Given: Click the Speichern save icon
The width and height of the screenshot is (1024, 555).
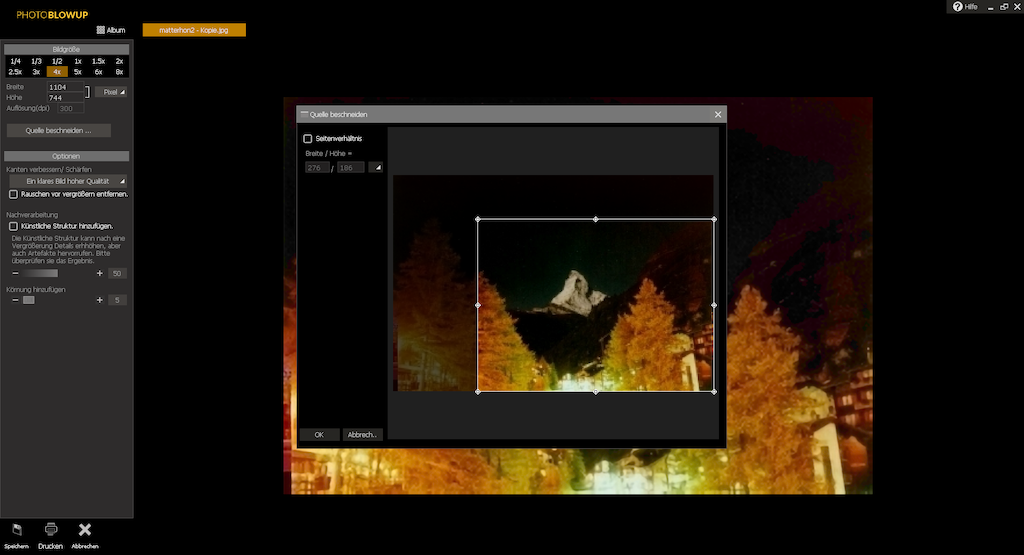Looking at the screenshot, I should [16, 530].
